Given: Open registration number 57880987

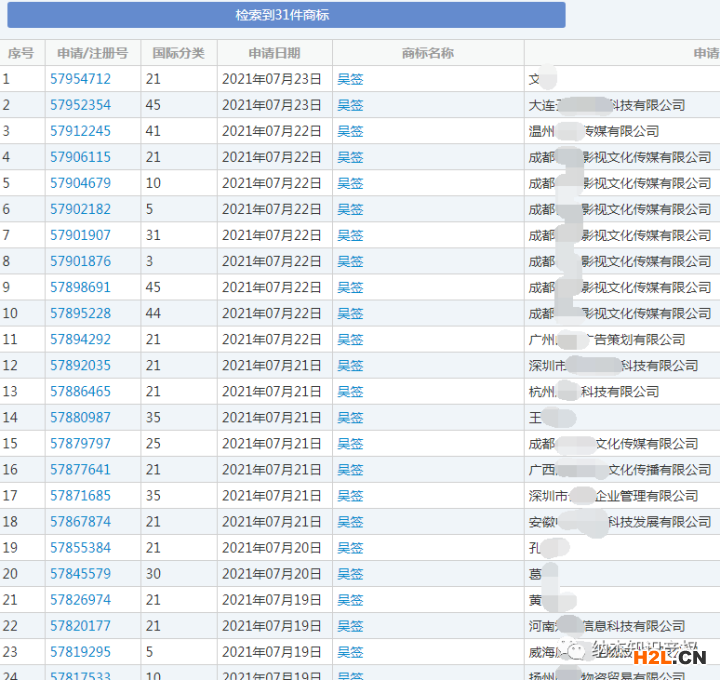Looking at the screenshot, I should point(80,417).
